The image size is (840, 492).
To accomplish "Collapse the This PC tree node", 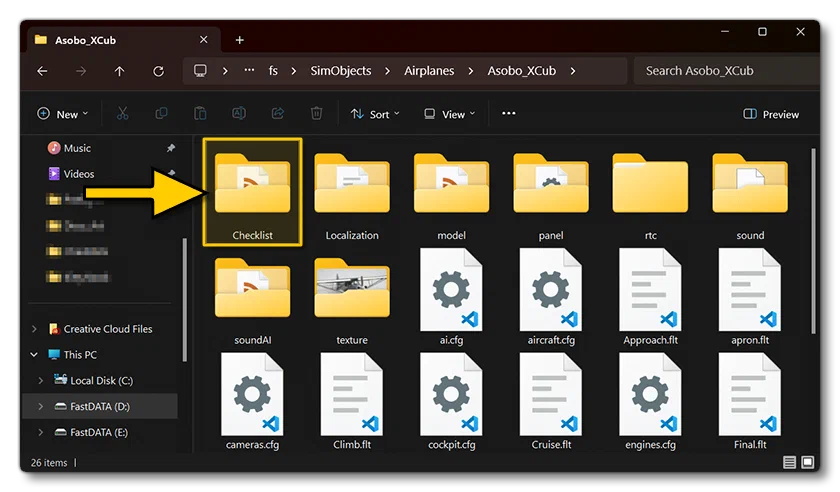I will (34, 355).
